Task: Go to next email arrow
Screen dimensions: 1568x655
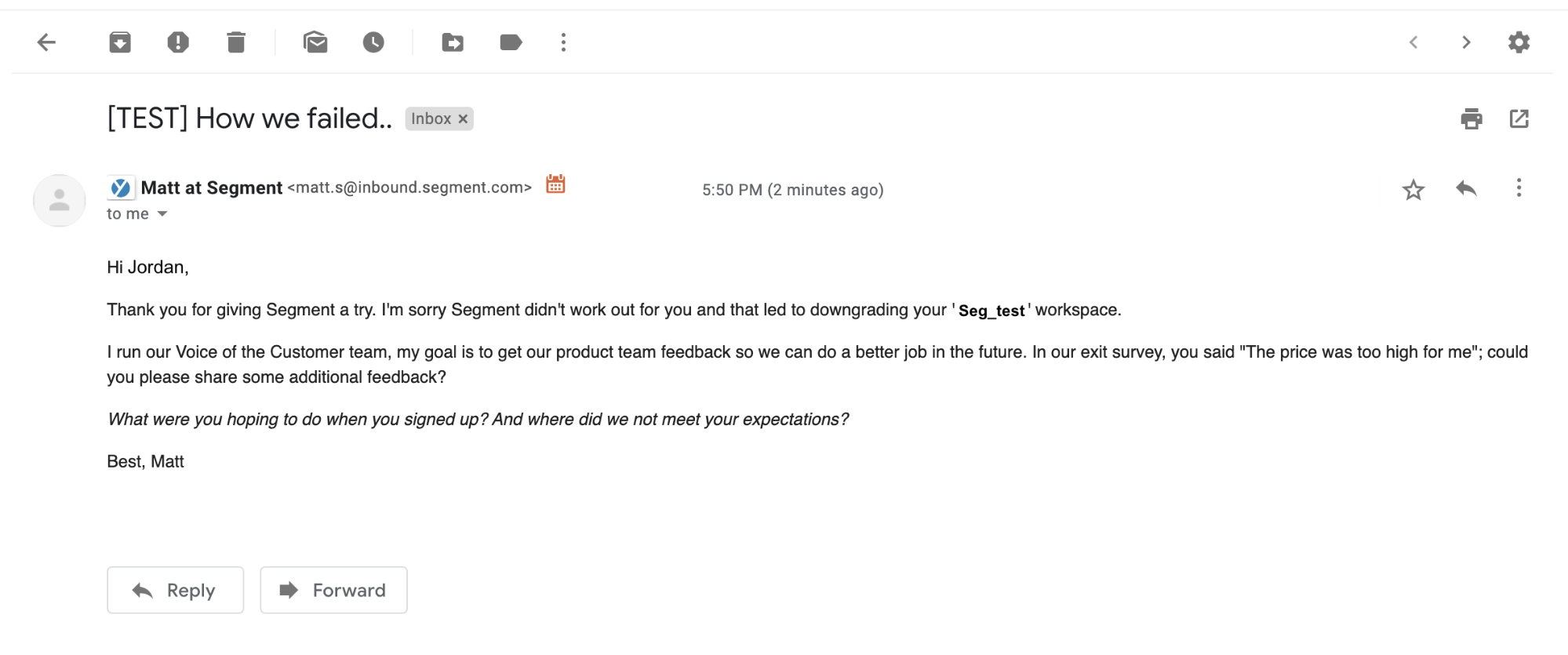Action: pyautogui.click(x=1466, y=42)
